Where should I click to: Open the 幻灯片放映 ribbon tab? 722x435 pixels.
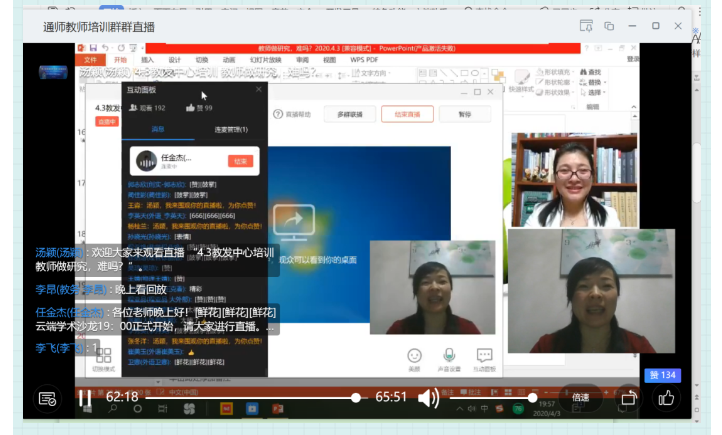pos(266,60)
